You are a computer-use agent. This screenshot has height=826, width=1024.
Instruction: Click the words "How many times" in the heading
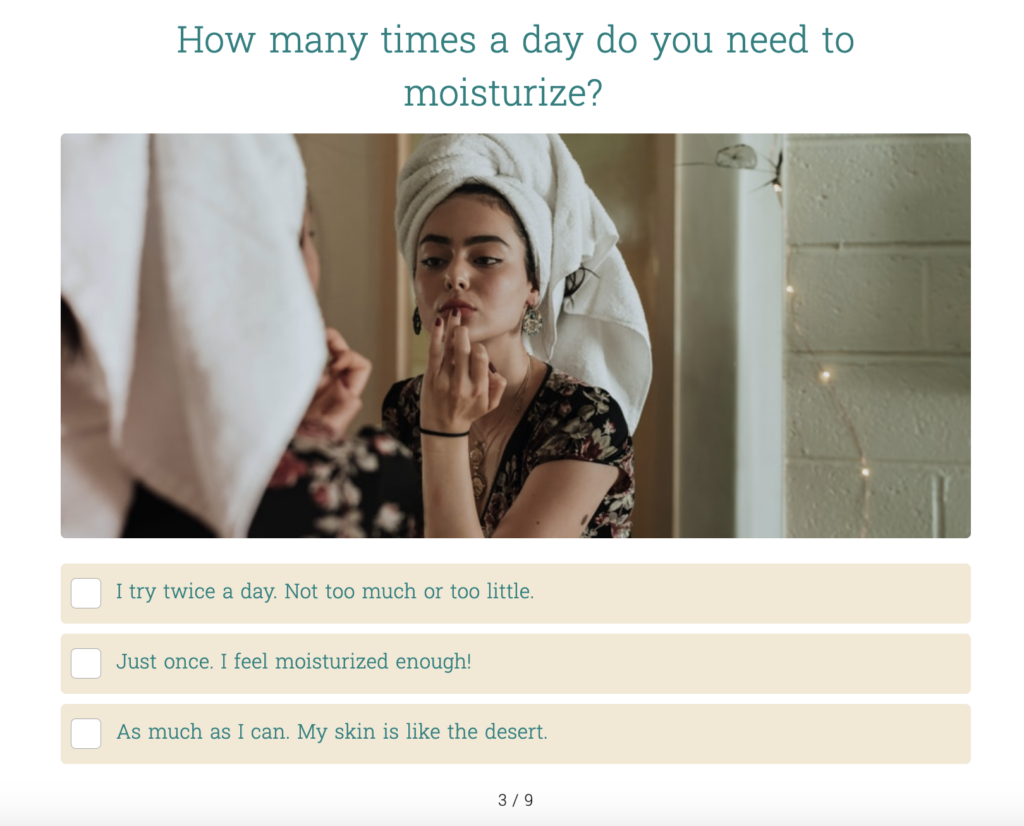coord(325,40)
